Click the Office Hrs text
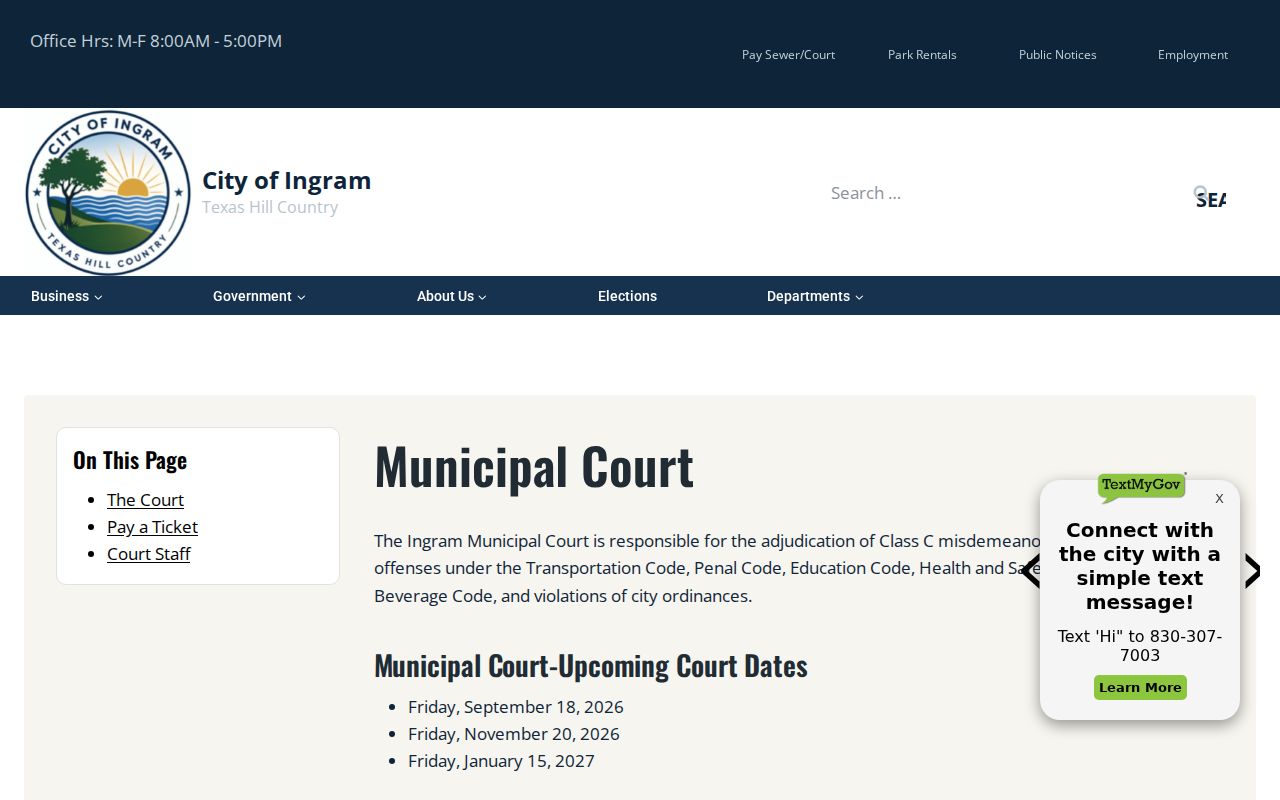 pos(156,41)
